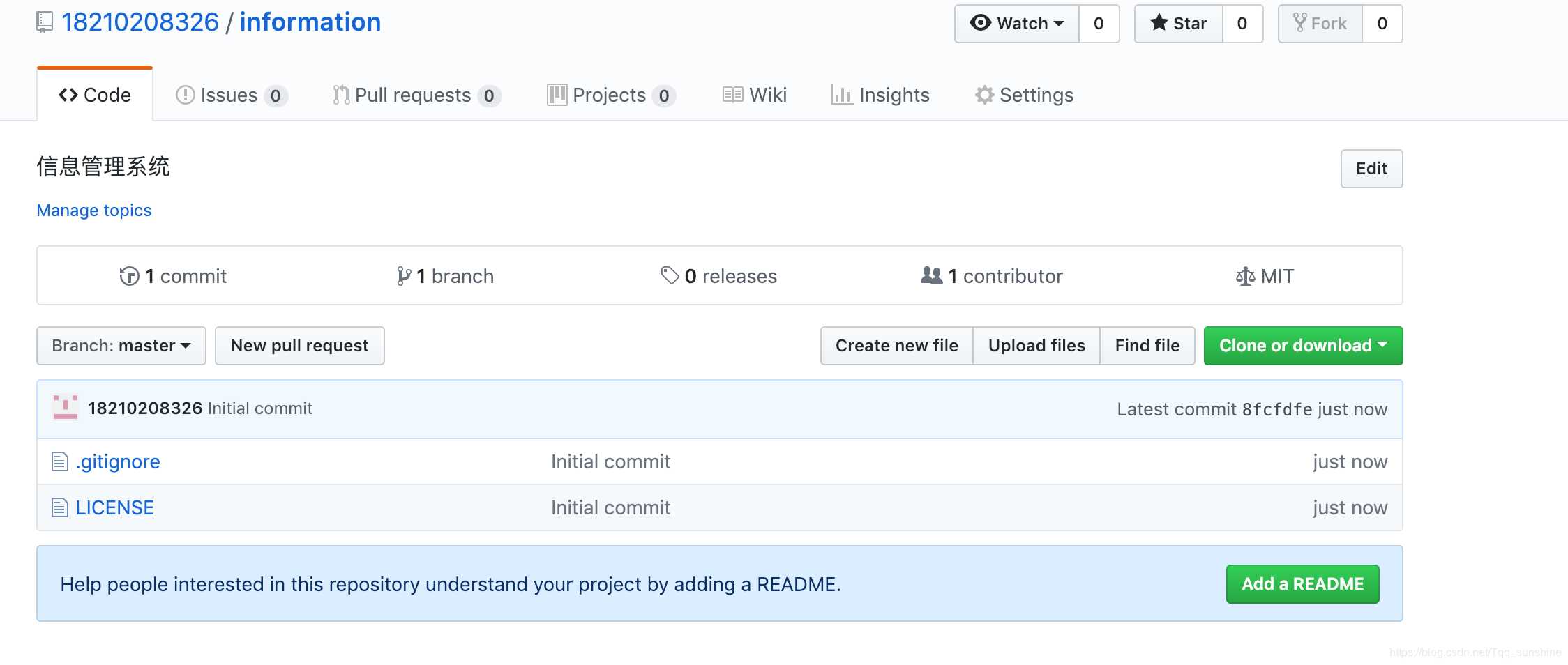Click the Insights bar graph icon

[842, 95]
